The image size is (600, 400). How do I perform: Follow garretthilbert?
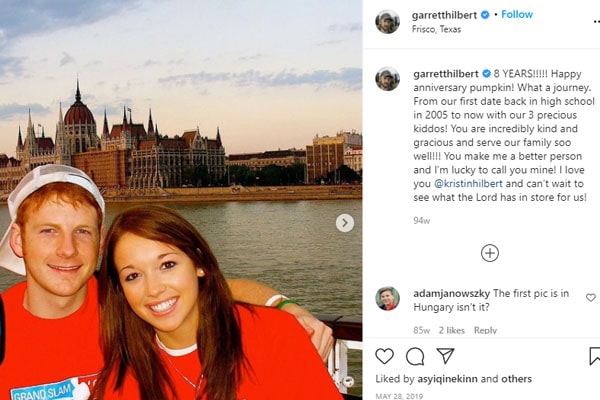[517, 15]
